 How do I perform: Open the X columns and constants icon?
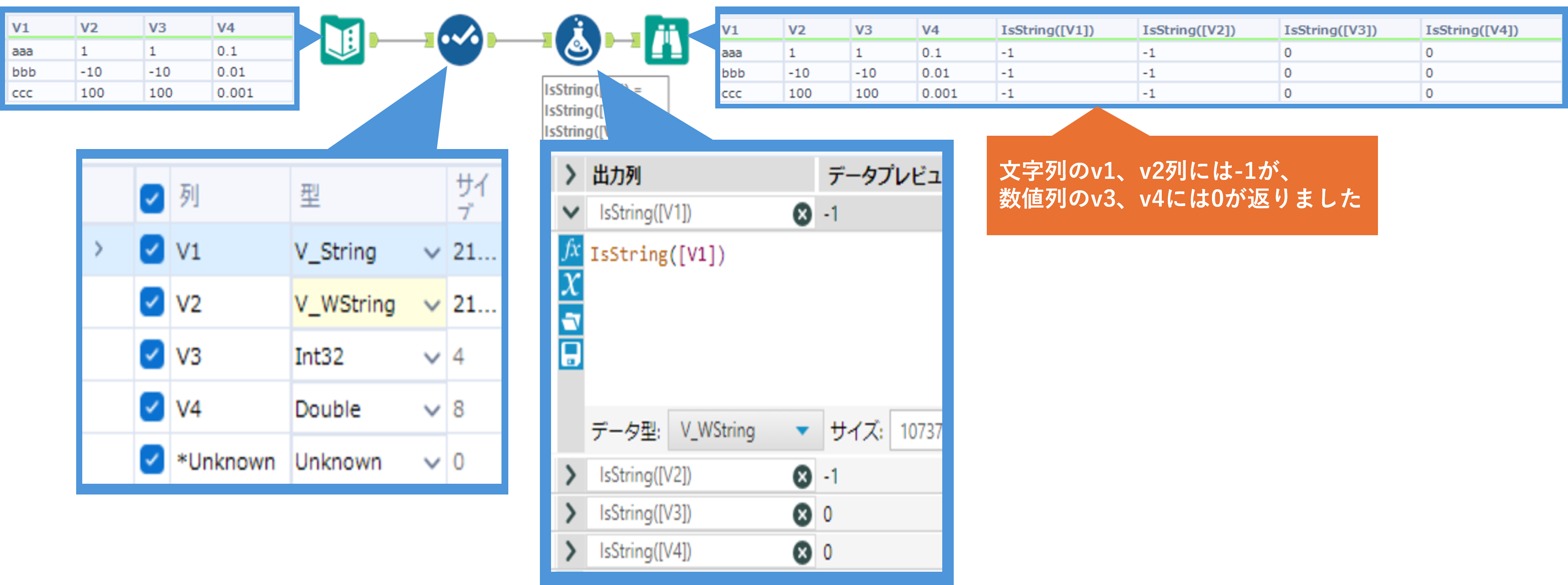pyautogui.click(x=571, y=284)
